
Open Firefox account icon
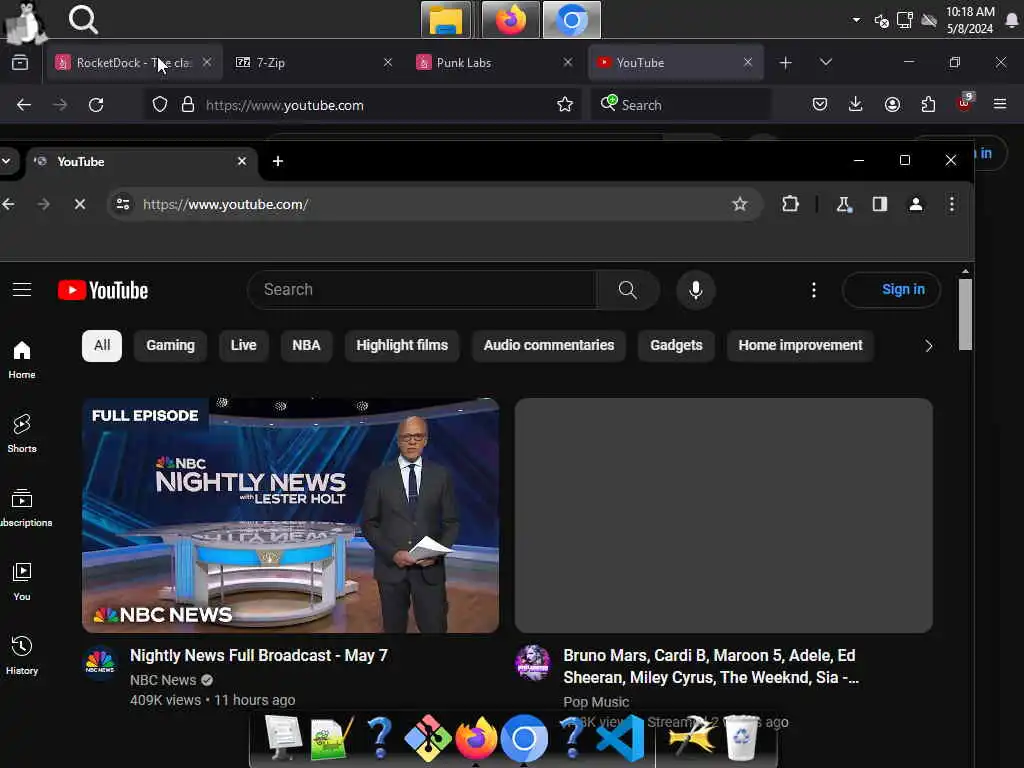click(892, 104)
